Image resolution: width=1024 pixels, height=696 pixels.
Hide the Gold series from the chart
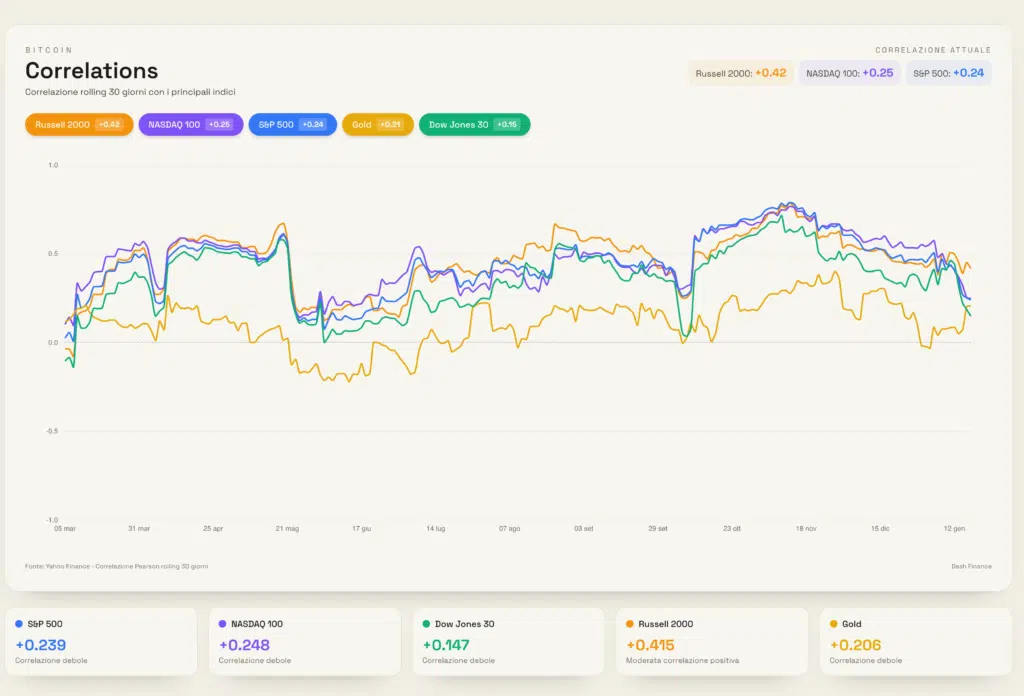(x=377, y=125)
